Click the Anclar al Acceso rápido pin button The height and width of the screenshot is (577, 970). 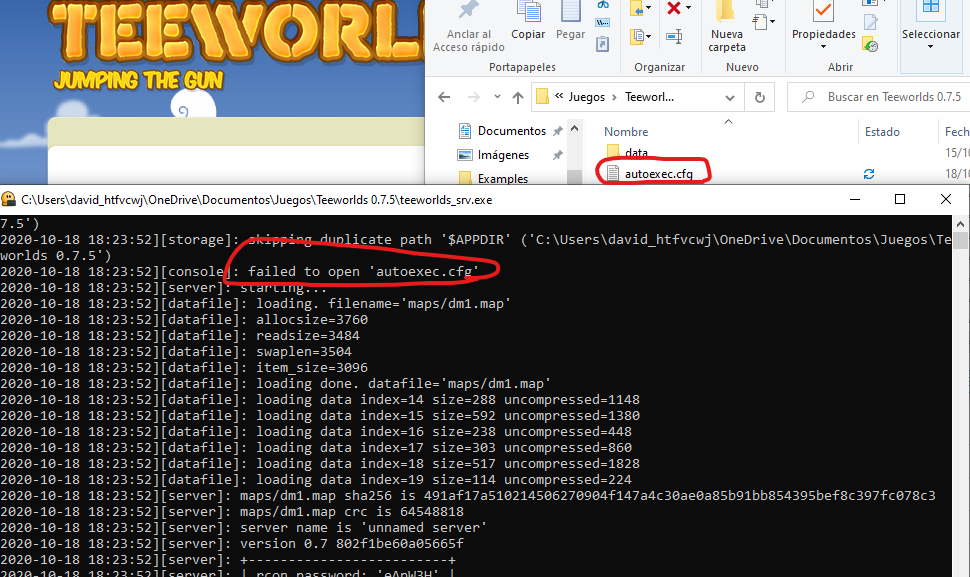468,27
